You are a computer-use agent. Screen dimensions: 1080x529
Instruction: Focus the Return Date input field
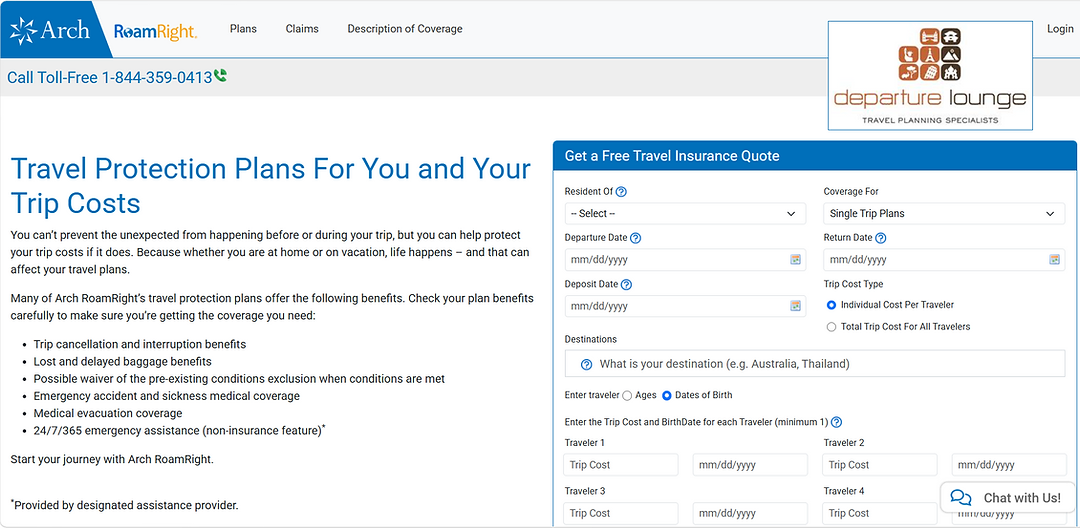944,260
